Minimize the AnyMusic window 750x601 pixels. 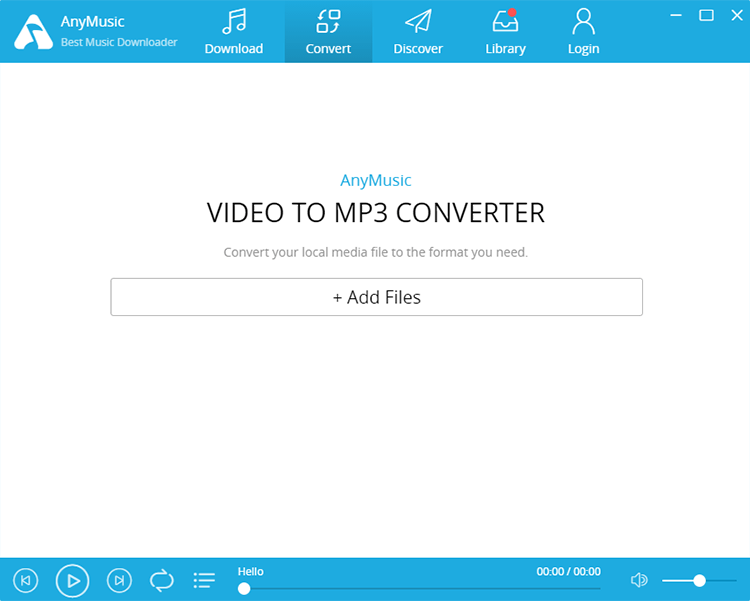676,15
